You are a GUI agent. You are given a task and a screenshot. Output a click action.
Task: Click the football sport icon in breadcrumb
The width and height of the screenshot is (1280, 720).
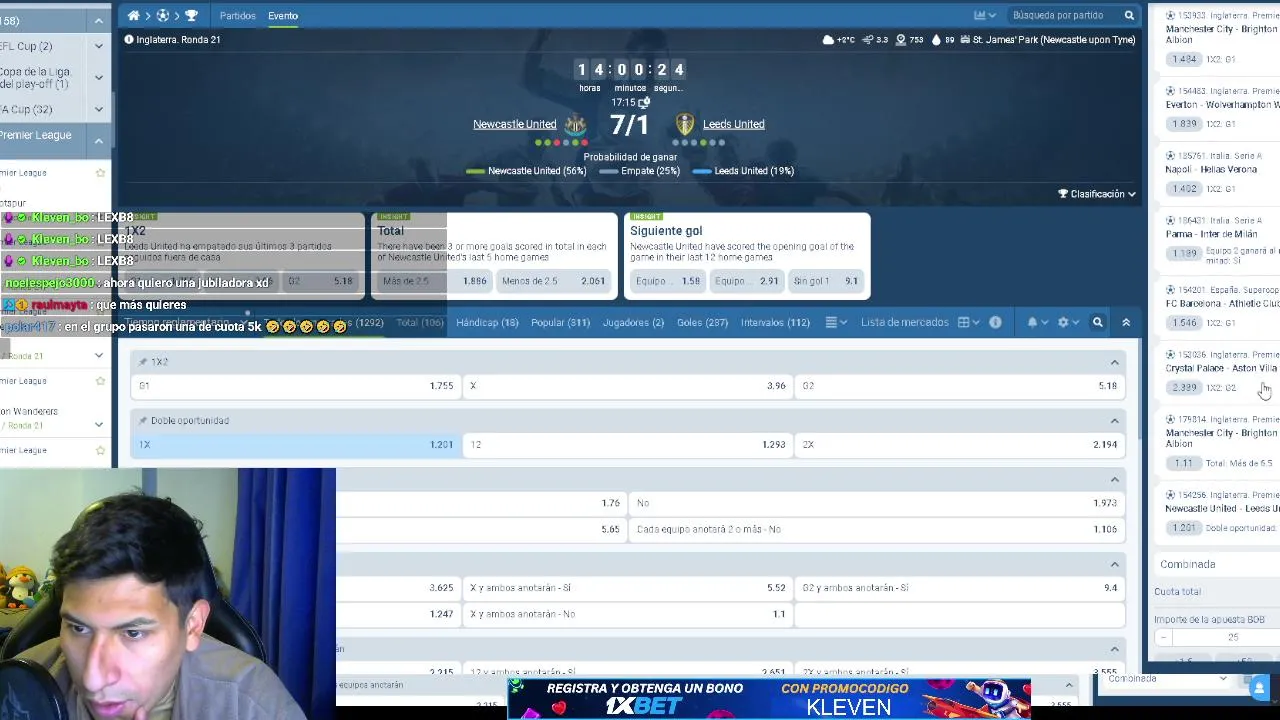tap(163, 16)
